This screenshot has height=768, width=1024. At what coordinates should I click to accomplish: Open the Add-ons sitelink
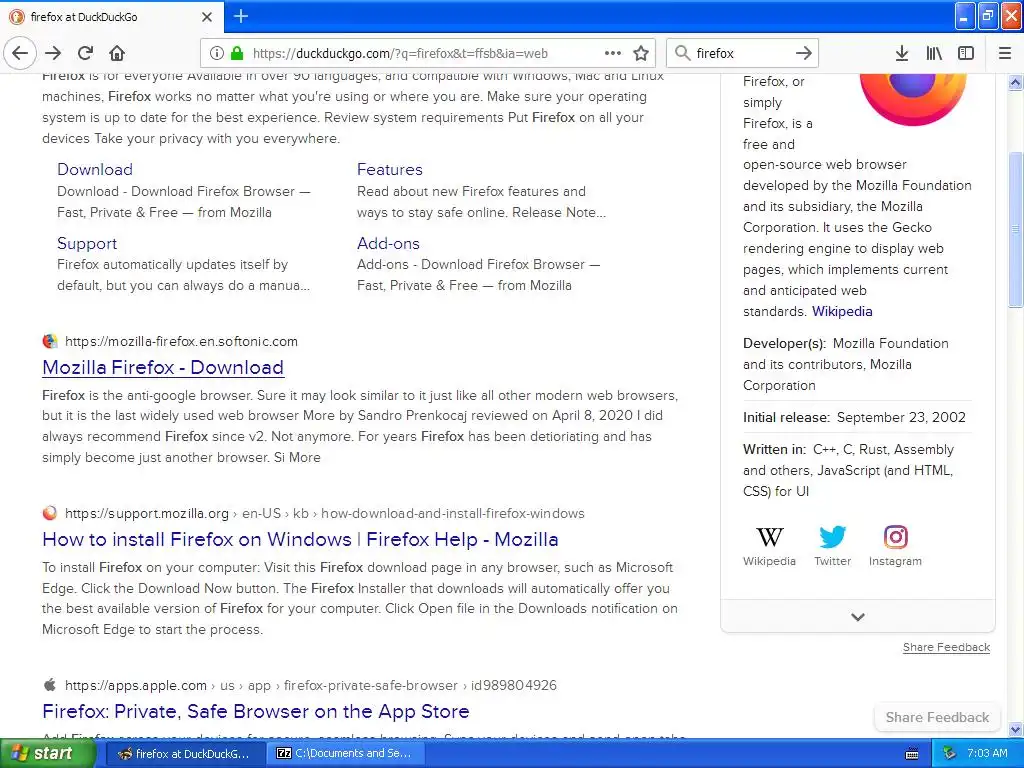point(389,244)
